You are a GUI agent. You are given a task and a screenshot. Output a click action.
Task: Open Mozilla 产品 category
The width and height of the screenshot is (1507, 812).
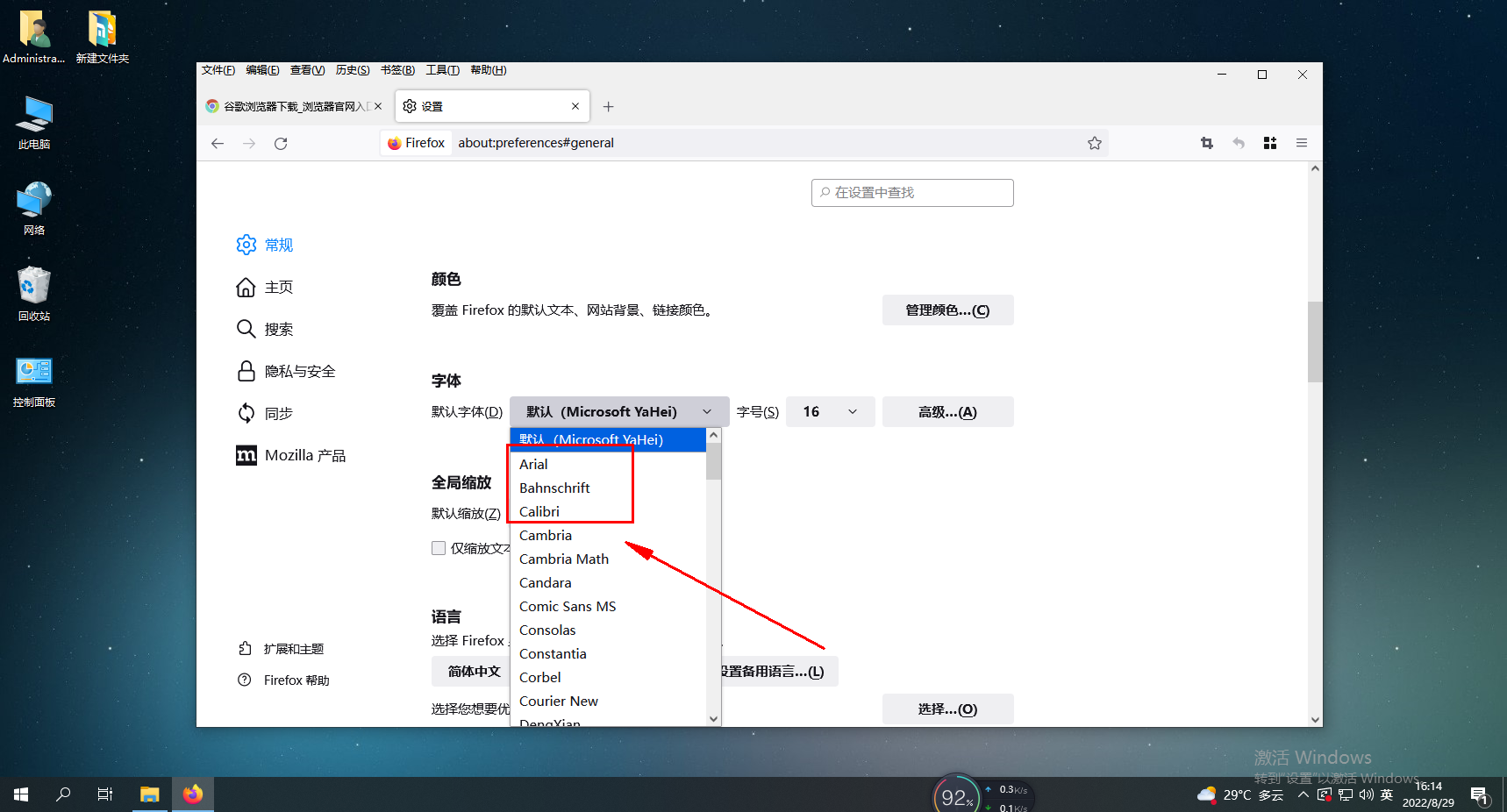pos(291,455)
